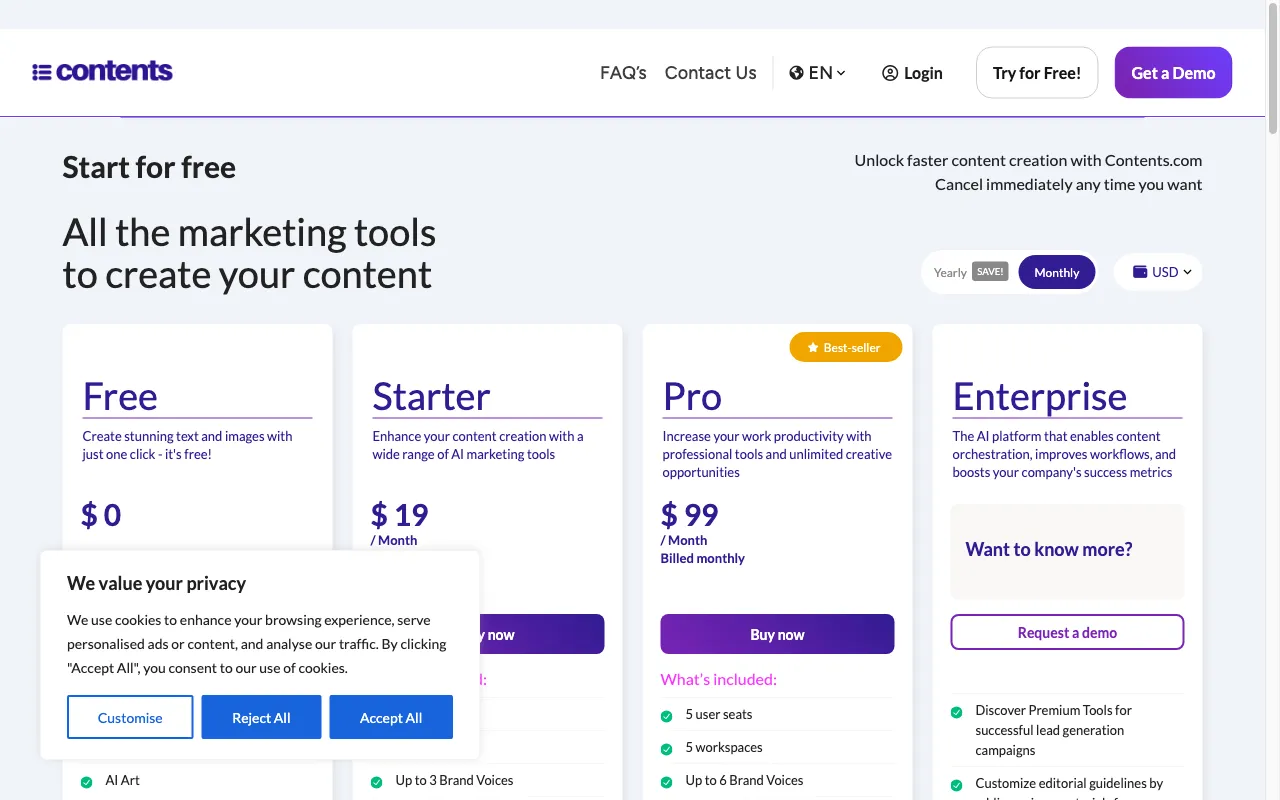This screenshot has width=1280, height=800.
Task: Click '5 workspaces' feature text
Action: [724, 747]
